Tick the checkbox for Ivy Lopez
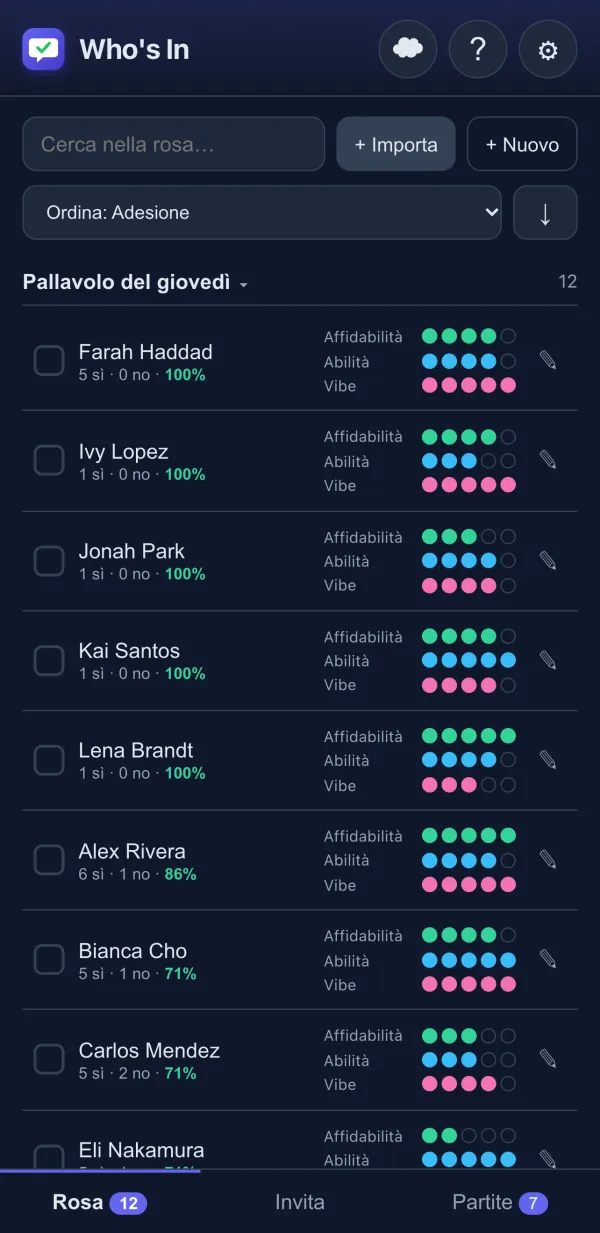This screenshot has height=1233, width=600. pos(49,460)
